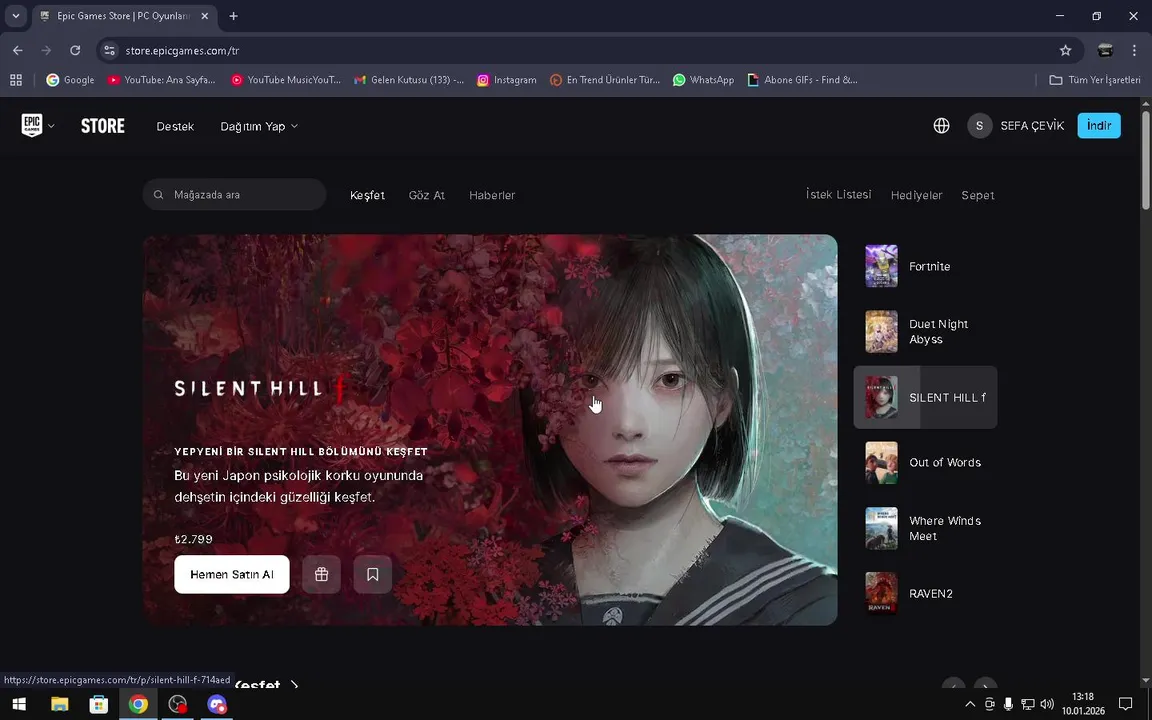Click the SILENT HILL f hero banner logo
Viewport: 1152px width, 720px height.
coord(260,389)
